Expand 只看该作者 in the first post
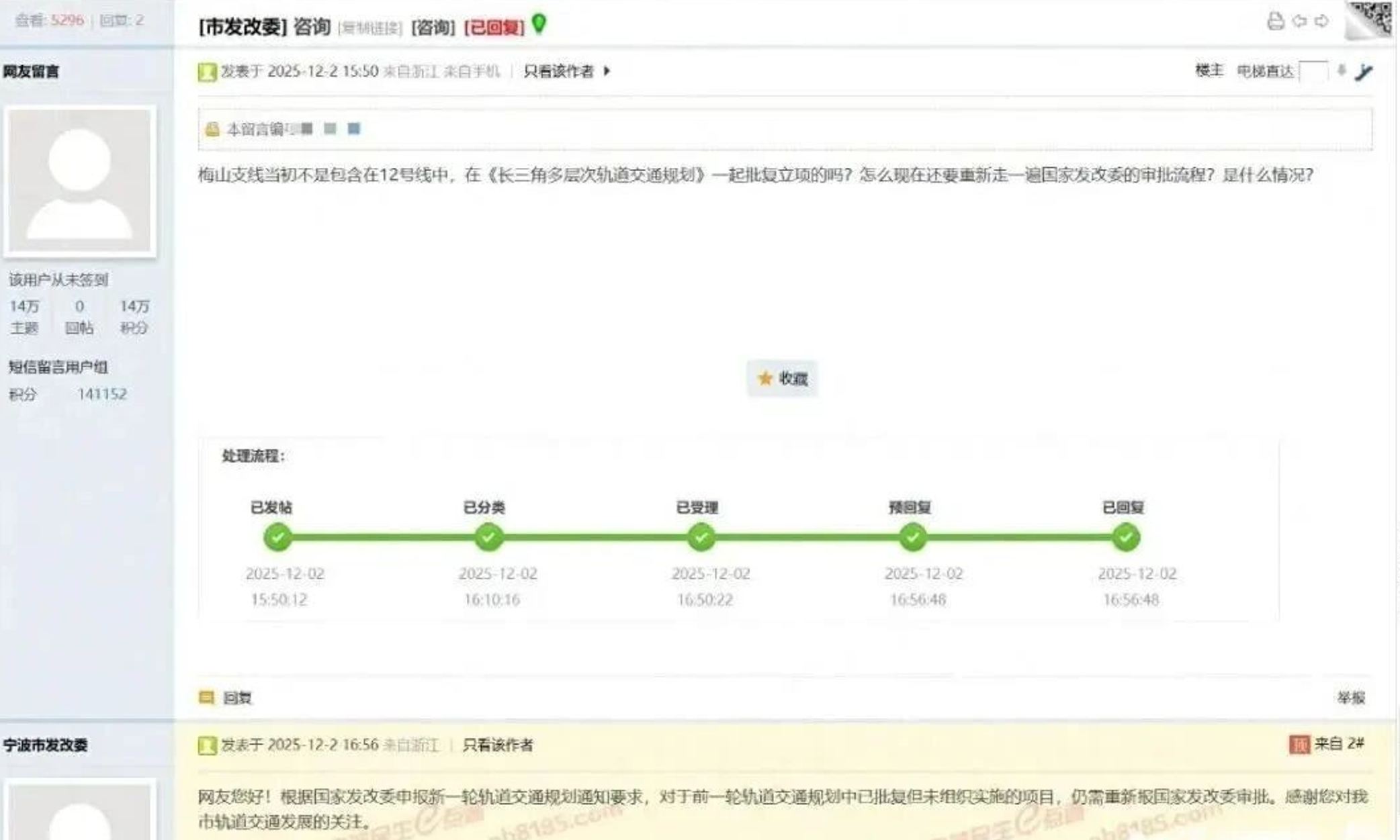Screen dimensions: 1400x840 (560, 72)
